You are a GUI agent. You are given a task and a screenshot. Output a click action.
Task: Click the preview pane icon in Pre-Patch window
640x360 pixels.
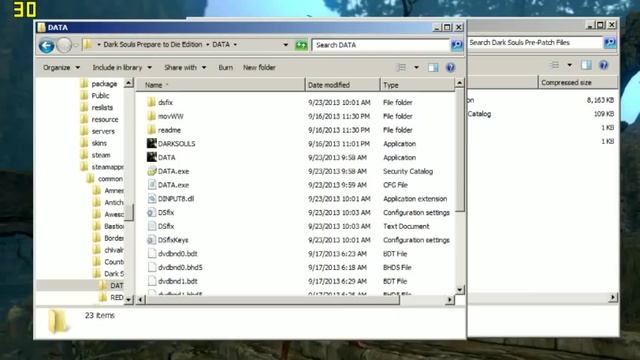pyautogui.click(x=586, y=65)
